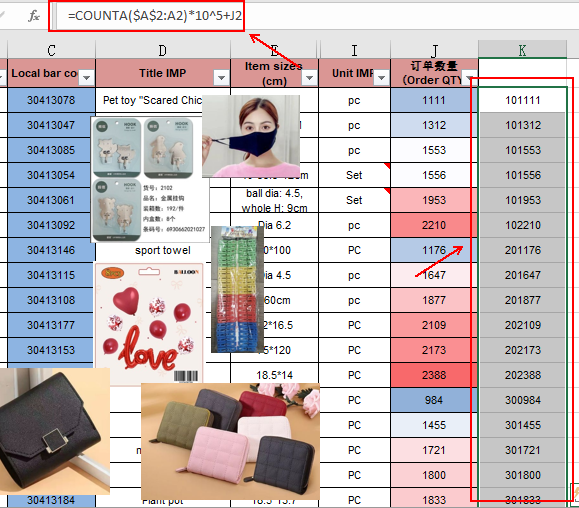Select column C header
The height and width of the screenshot is (508, 579).
[x=51, y=50]
